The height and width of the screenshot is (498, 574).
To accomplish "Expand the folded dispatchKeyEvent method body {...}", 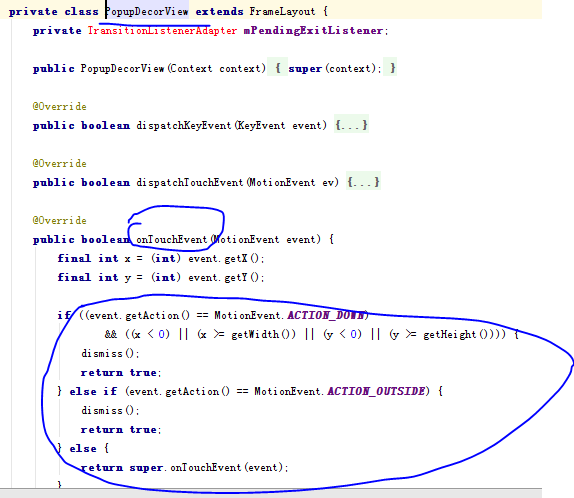I will (x=351, y=125).
